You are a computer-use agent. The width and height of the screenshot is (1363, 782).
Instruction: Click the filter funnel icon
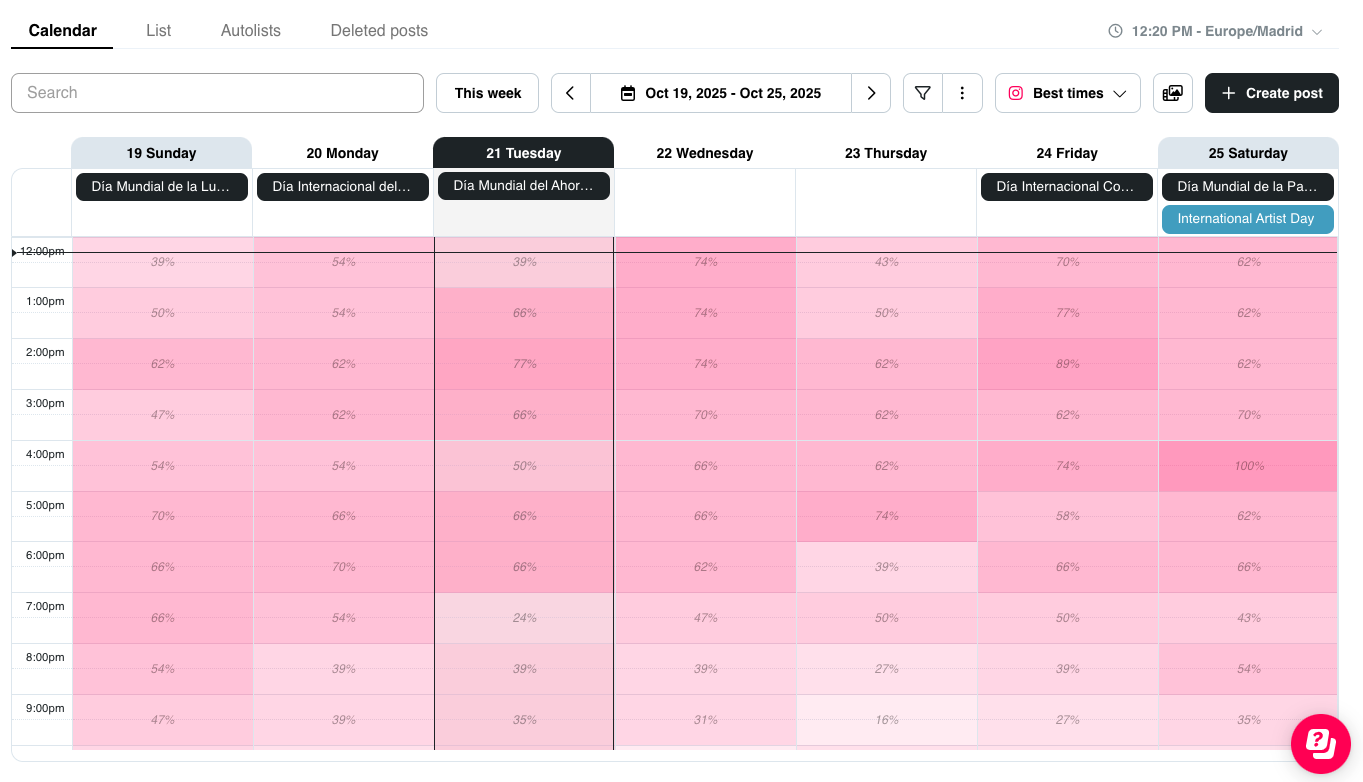pyautogui.click(x=923, y=93)
